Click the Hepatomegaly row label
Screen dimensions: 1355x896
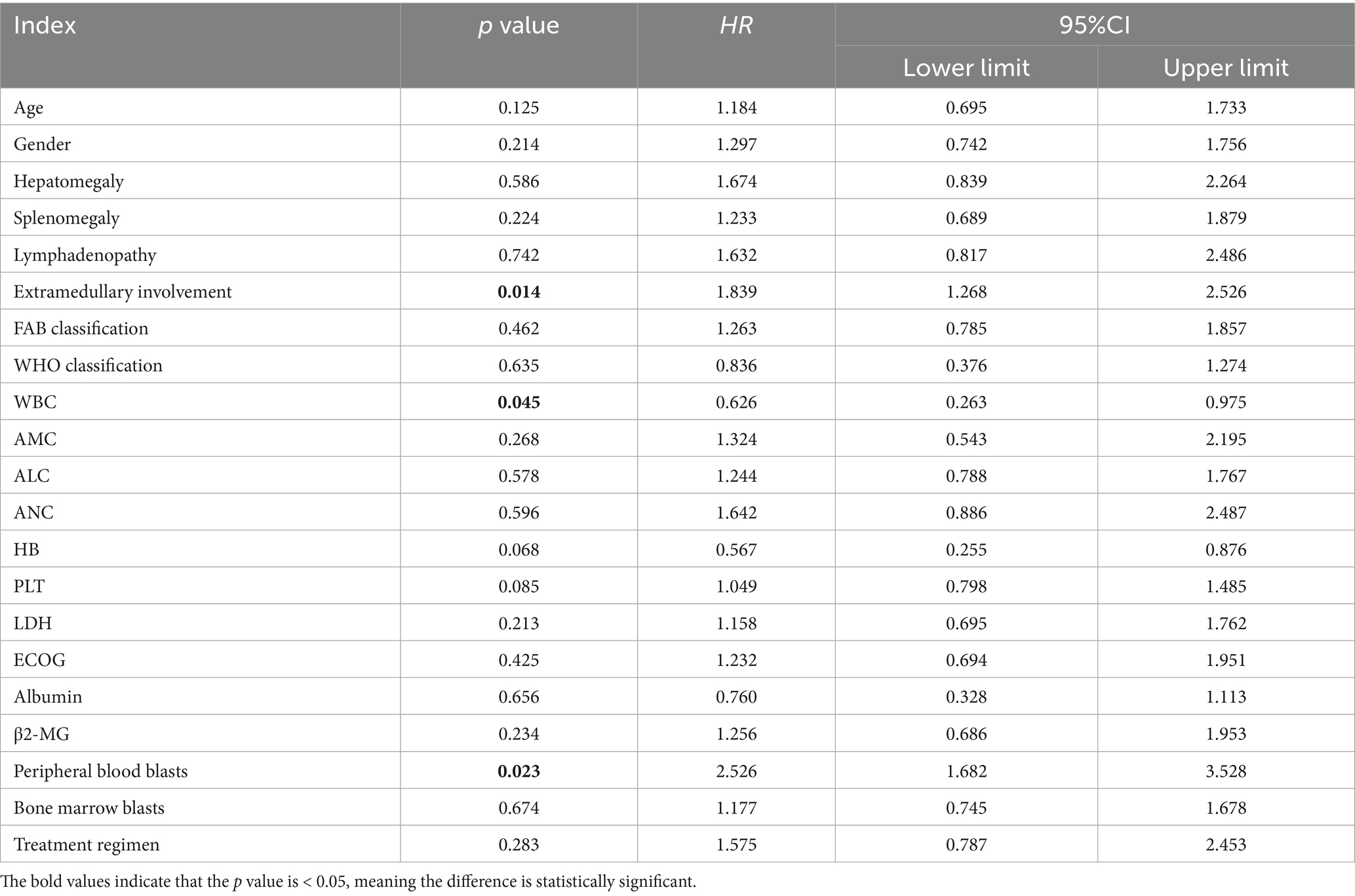[69, 181]
